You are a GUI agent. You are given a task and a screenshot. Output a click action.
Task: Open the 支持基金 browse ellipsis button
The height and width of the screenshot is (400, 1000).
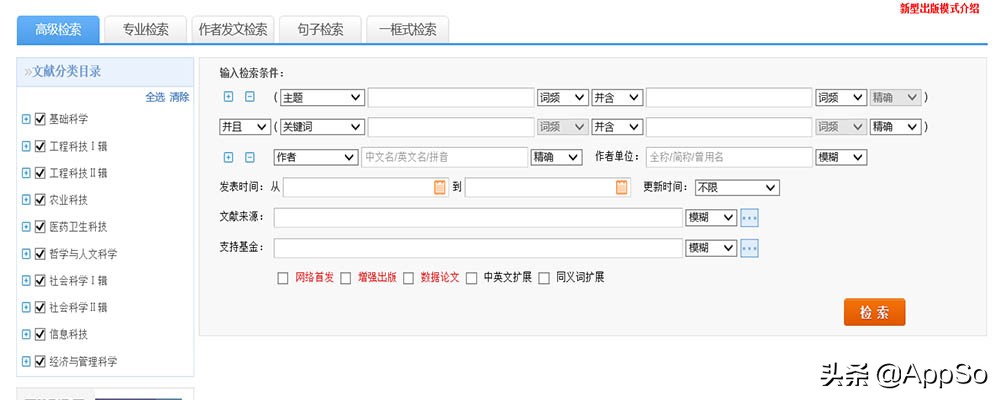(749, 248)
